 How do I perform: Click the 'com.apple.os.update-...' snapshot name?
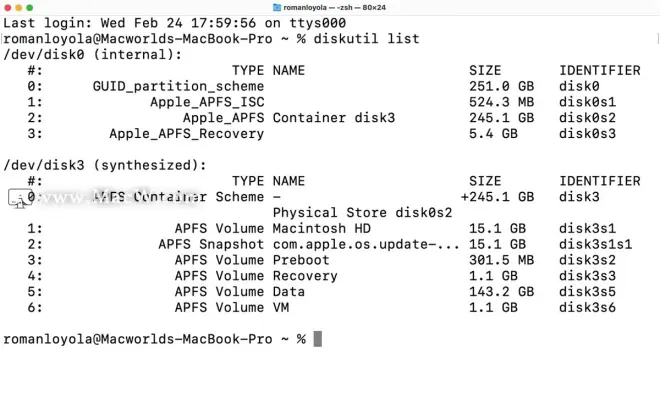coord(366,244)
